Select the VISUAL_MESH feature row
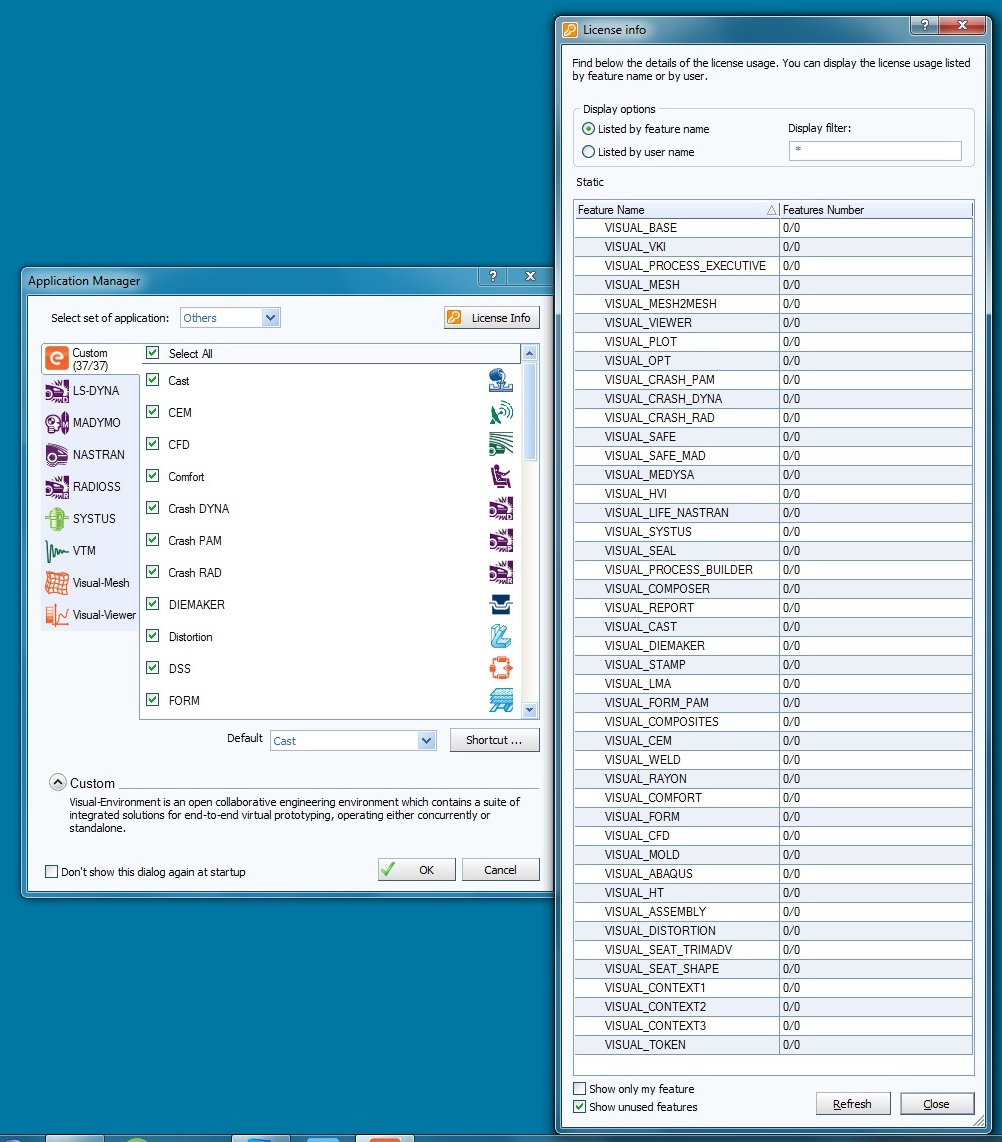 point(773,285)
